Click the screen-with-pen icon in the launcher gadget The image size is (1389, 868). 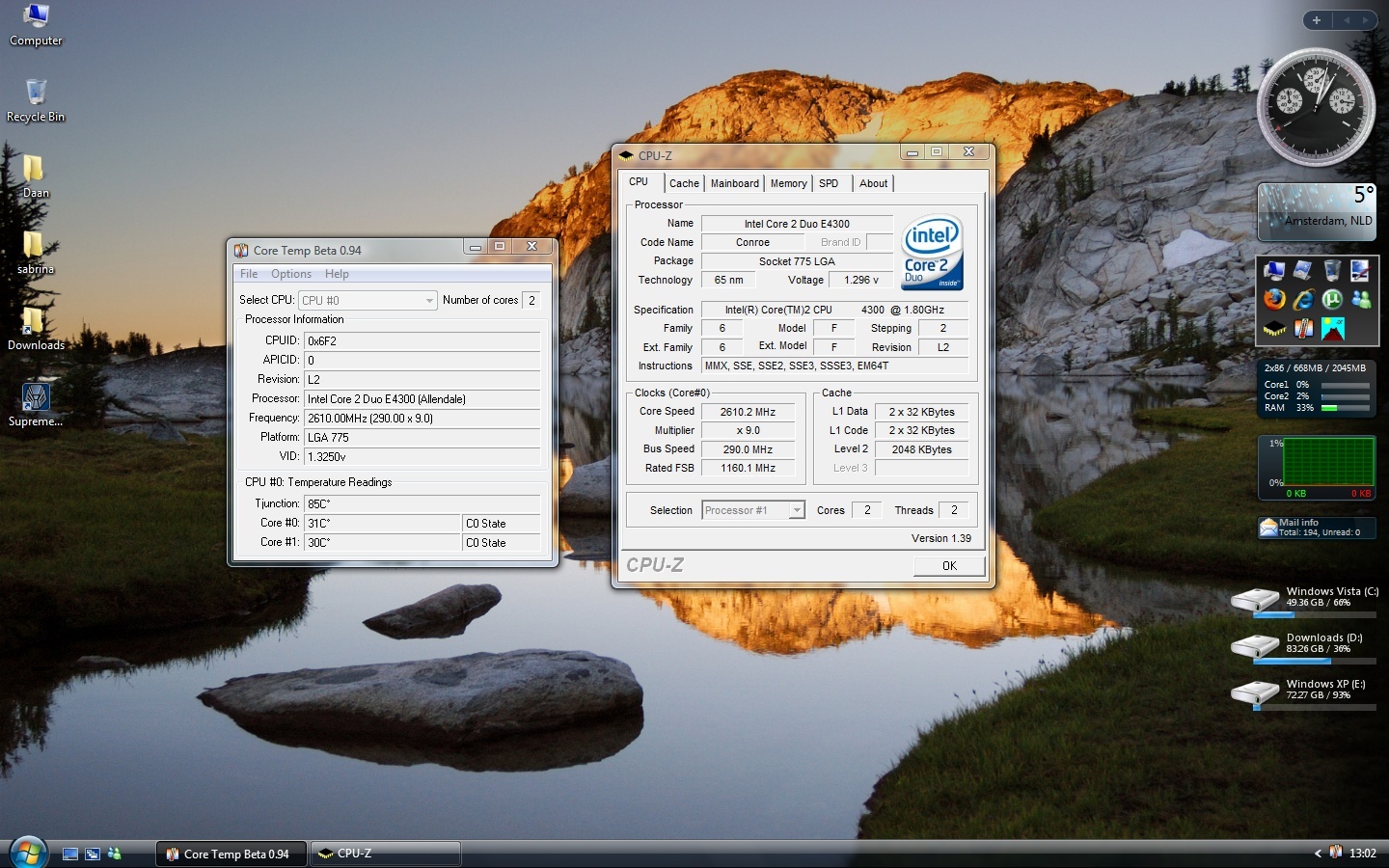point(1361,271)
